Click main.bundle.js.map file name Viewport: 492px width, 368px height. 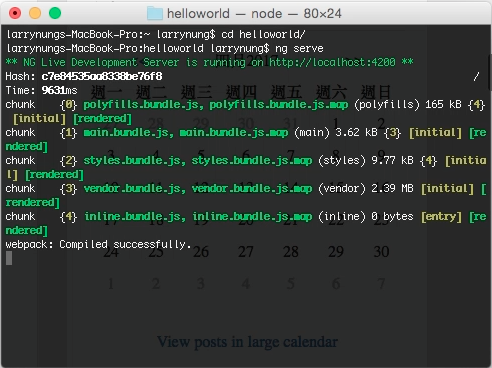click(x=234, y=133)
